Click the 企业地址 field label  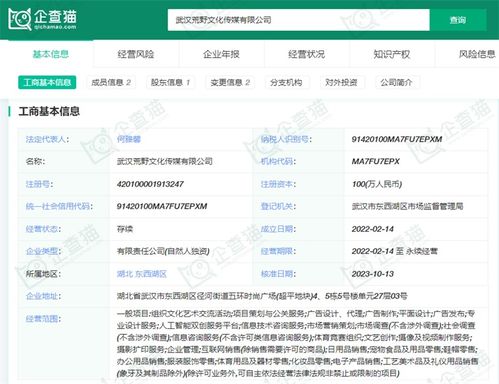43,296
